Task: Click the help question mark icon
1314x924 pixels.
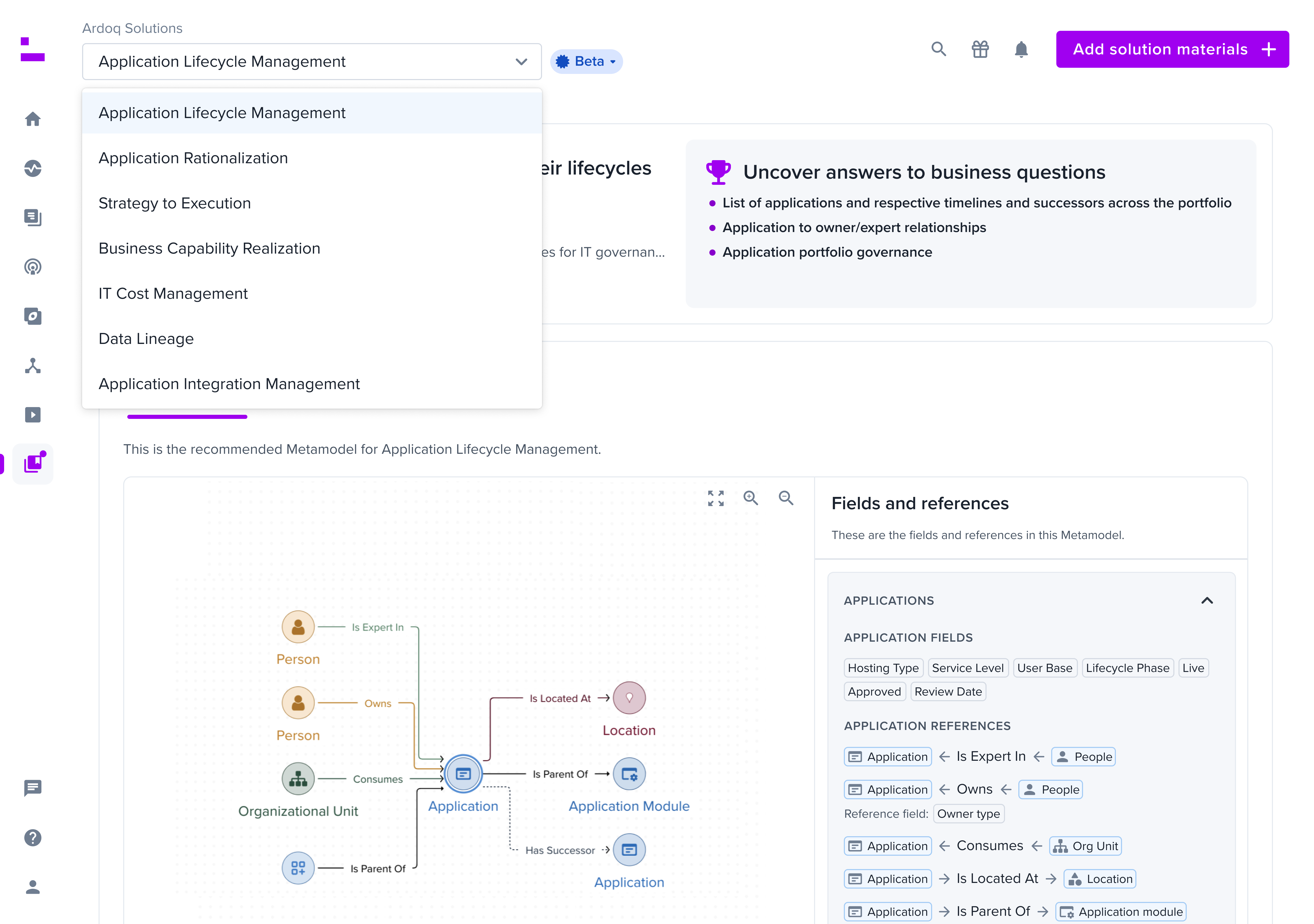Action: coord(33,838)
